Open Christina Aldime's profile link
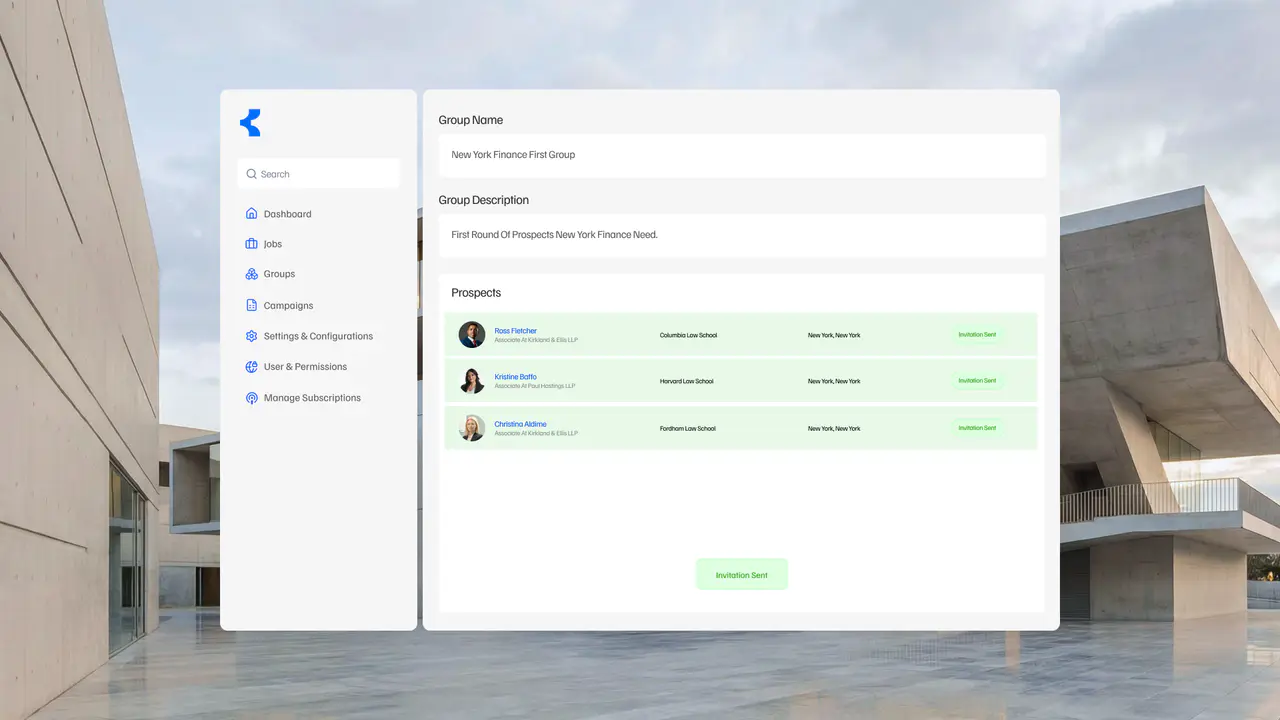 pyautogui.click(x=521, y=424)
